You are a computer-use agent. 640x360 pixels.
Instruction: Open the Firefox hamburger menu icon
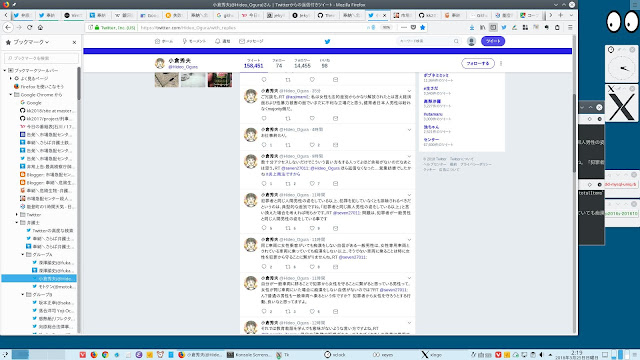pyautogui.click(x=570, y=27)
